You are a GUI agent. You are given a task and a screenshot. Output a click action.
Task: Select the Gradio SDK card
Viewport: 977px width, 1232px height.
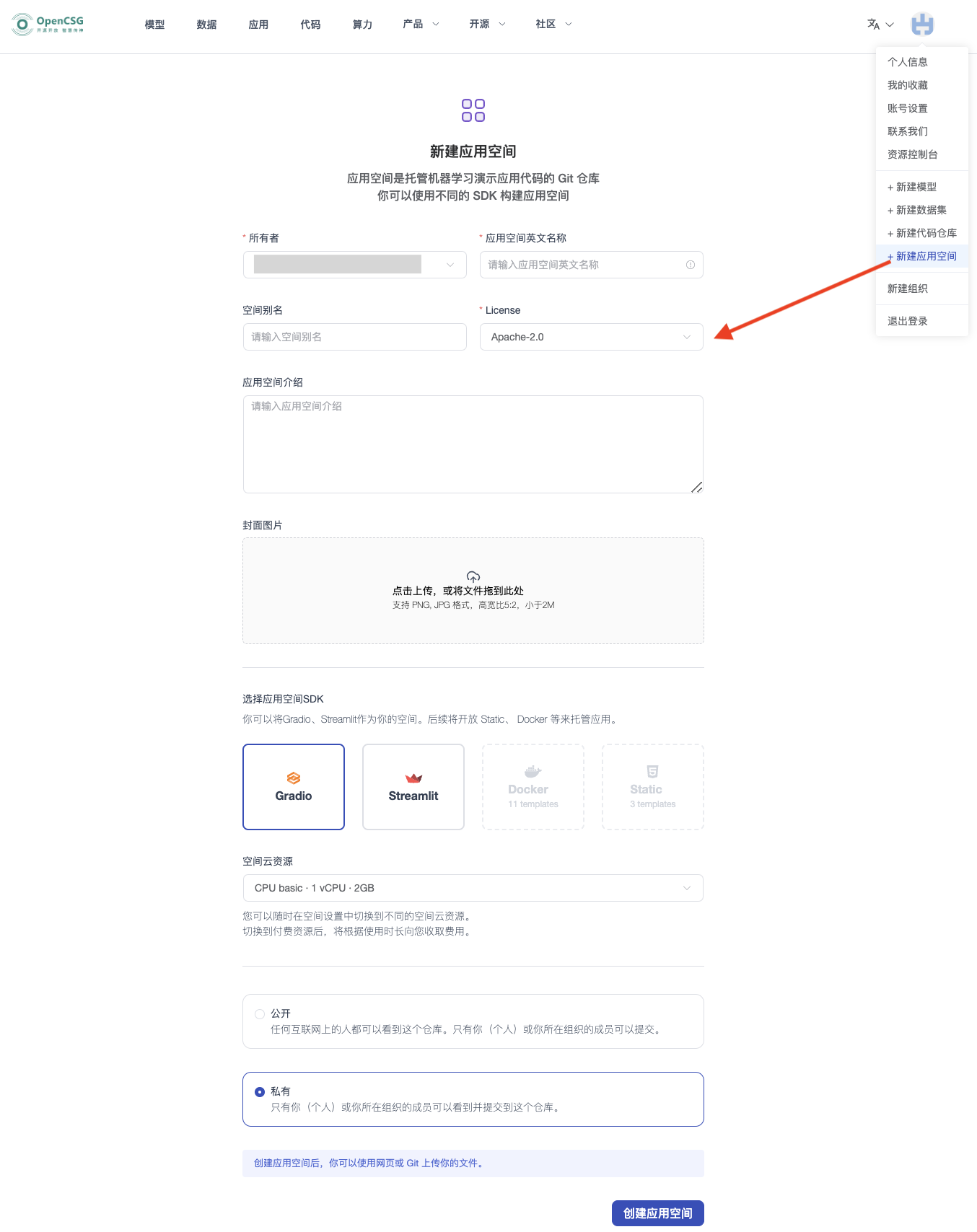pyautogui.click(x=294, y=787)
